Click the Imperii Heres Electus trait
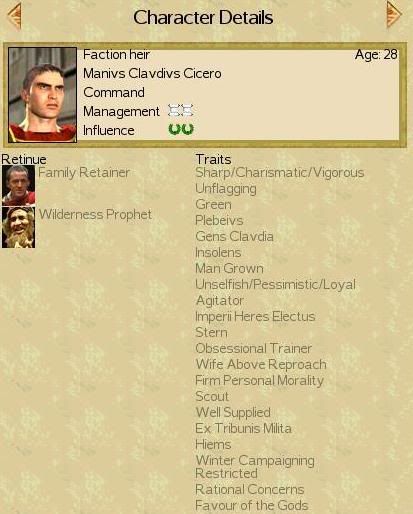413x514 pixels. point(255,316)
